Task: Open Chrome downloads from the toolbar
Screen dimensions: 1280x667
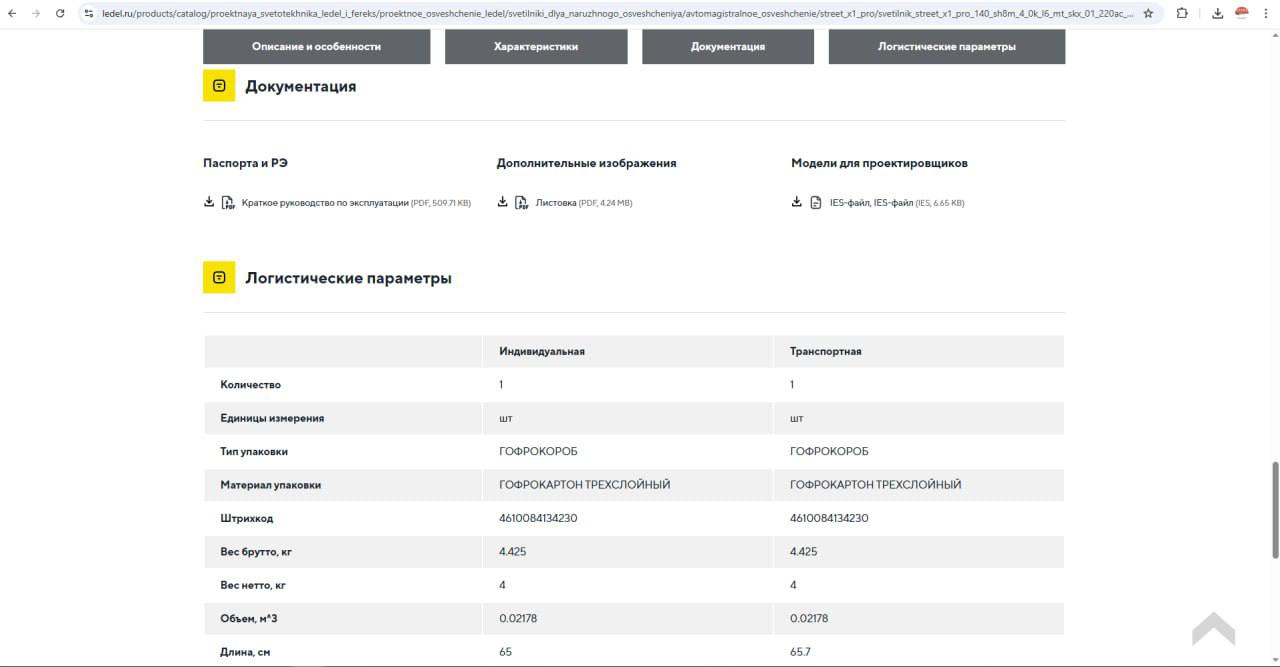Action: click(x=1218, y=15)
